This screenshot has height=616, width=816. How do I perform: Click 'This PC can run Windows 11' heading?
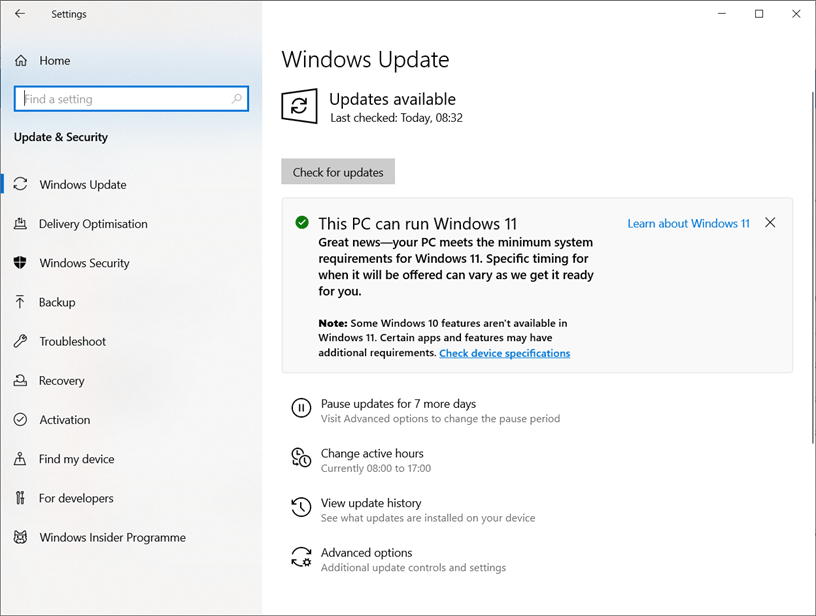pyautogui.click(x=418, y=224)
